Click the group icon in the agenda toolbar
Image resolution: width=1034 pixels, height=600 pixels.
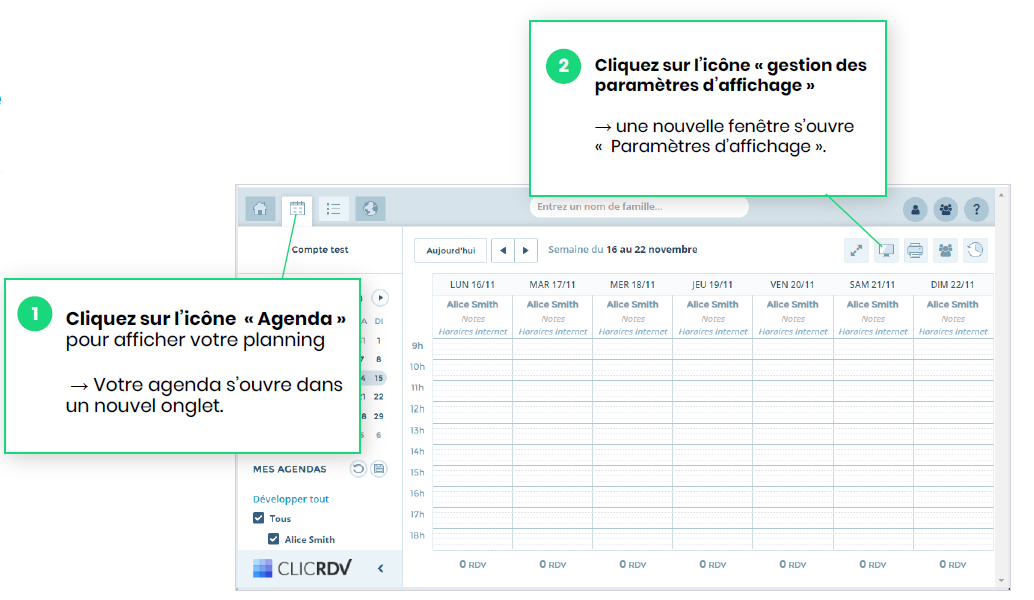[945, 250]
